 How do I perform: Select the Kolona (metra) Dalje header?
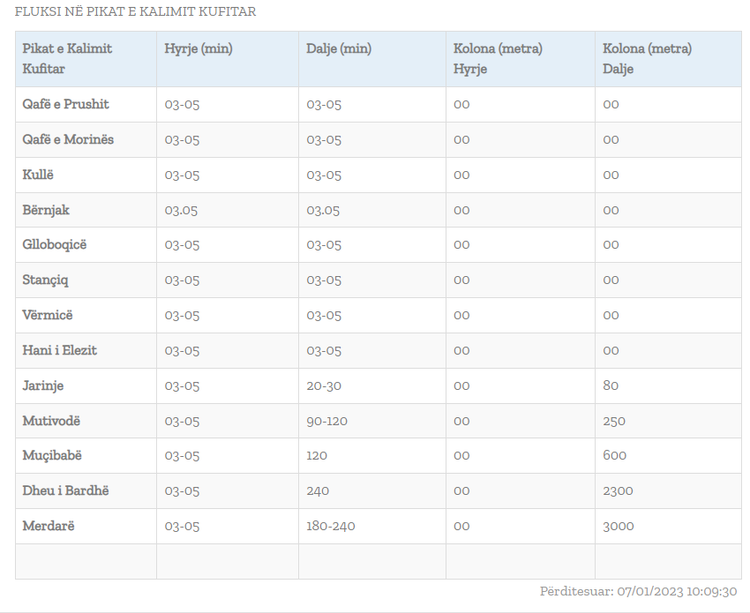pyautogui.click(x=647, y=59)
